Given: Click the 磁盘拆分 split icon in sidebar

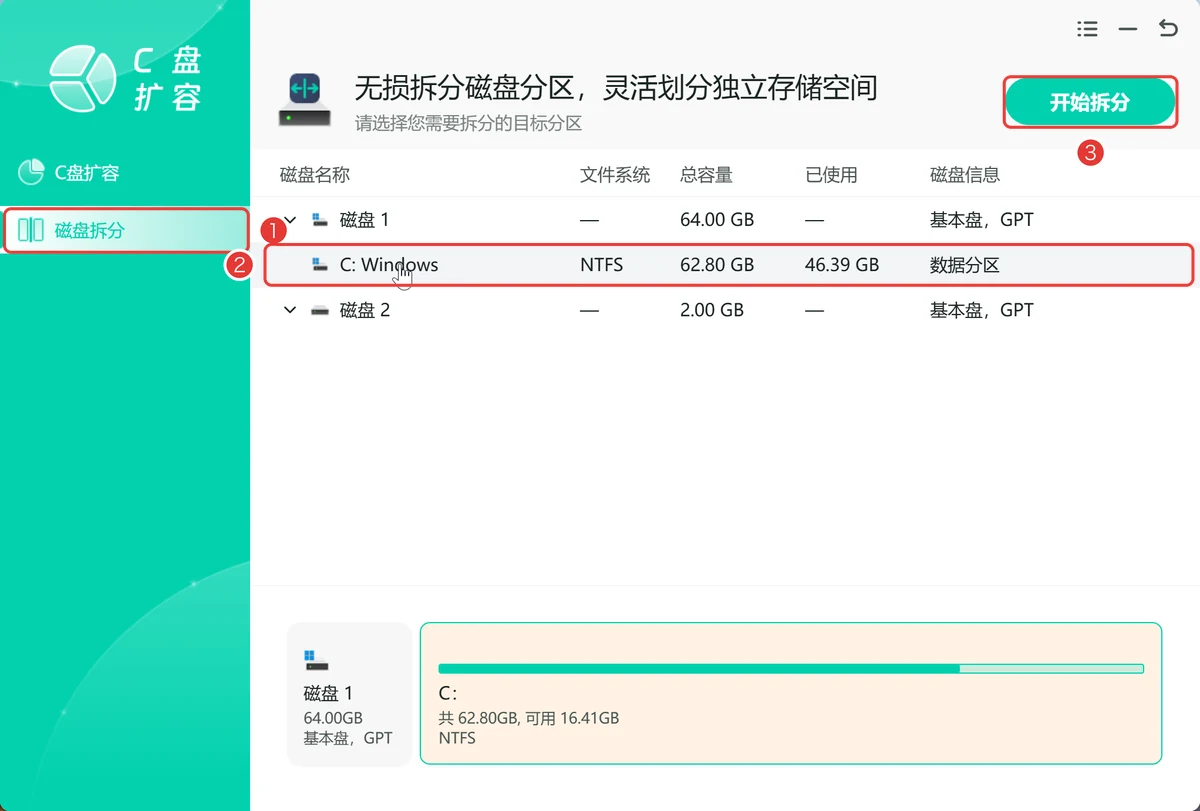Looking at the screenshot, I should (x=31, y=230).
